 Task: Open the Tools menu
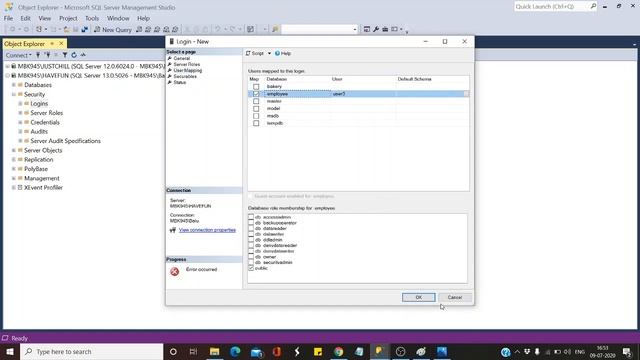point(92,18)
